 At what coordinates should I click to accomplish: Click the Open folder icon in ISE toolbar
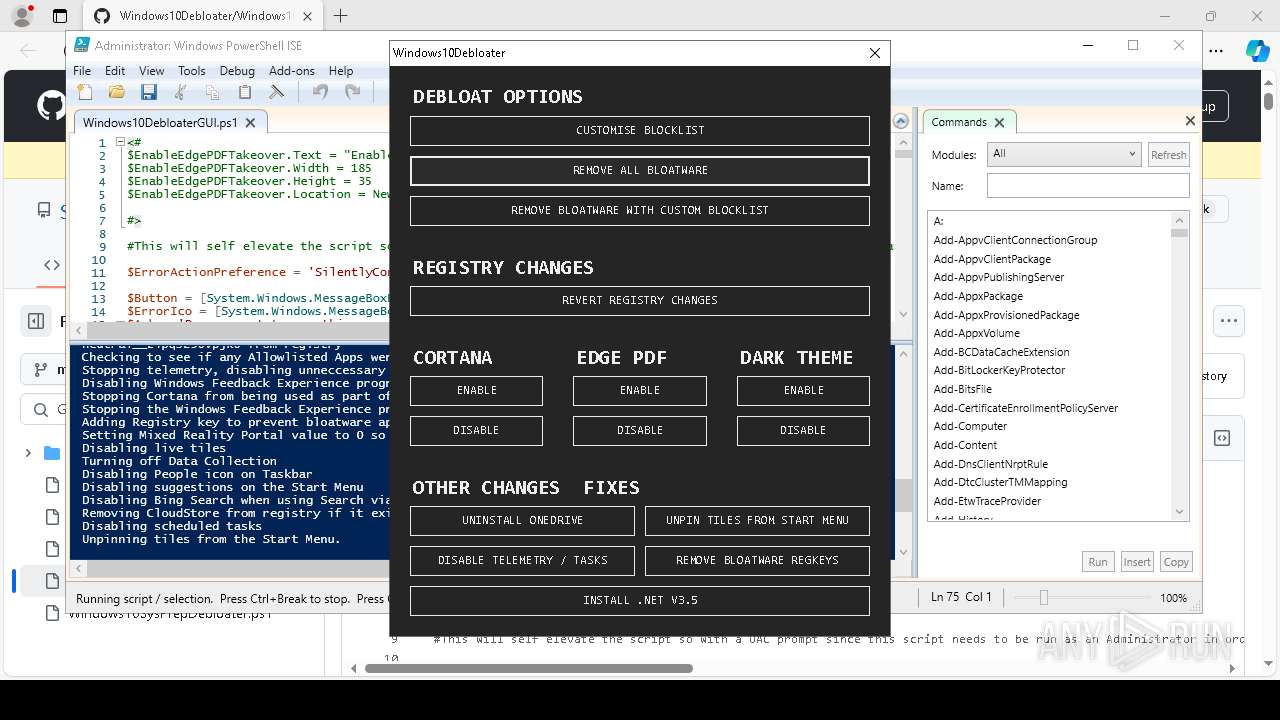(117, 92)
